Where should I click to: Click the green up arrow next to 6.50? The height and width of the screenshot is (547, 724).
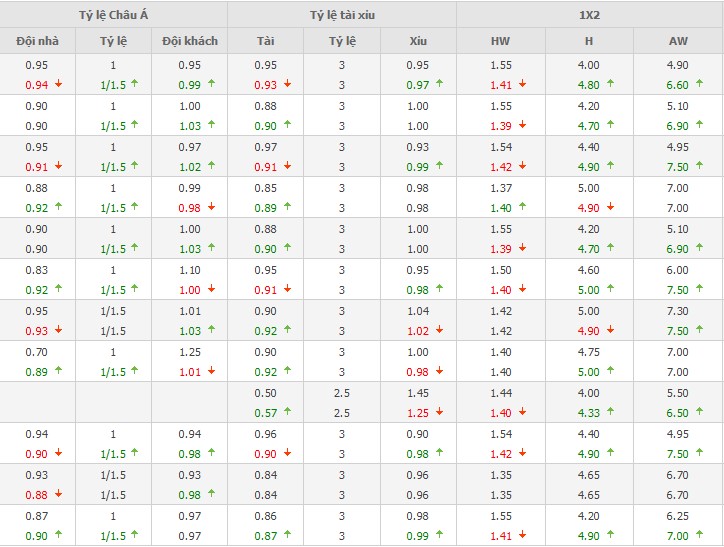[696, 413]
